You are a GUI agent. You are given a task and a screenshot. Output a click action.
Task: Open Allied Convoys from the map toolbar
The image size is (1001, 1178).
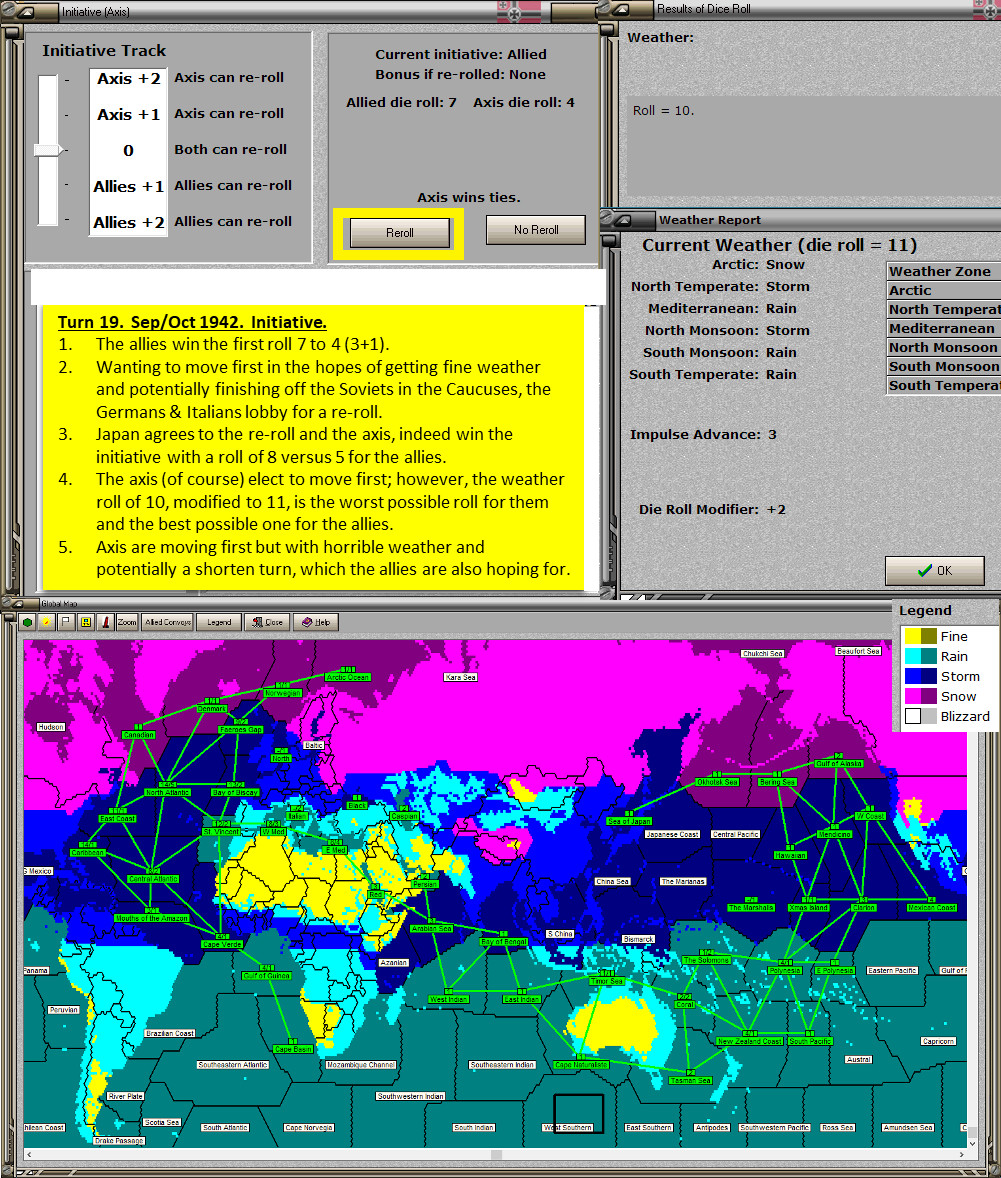click(168, 622)
